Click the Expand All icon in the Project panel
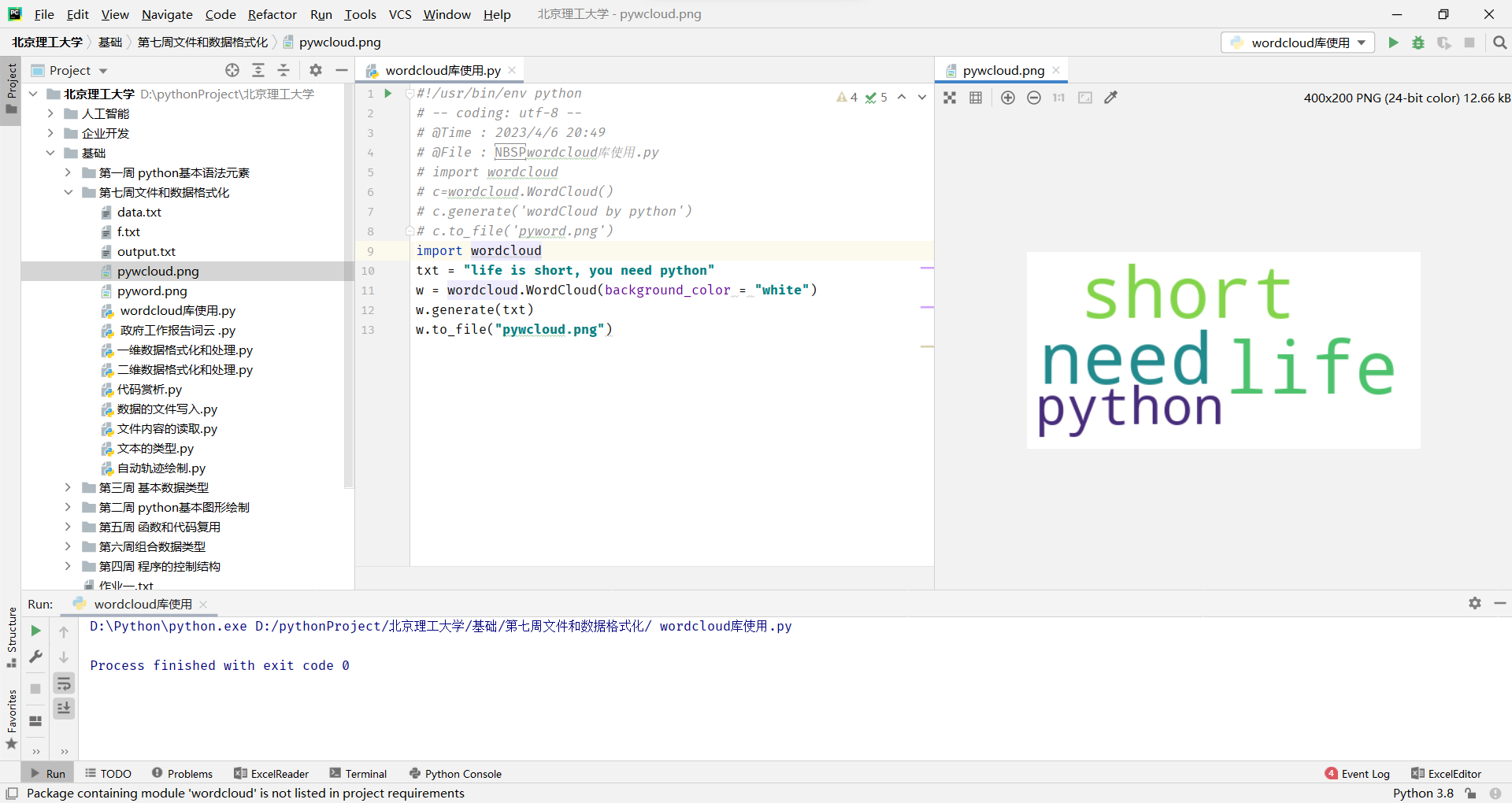This screenshot has height=803, width=1512. point(258,70)
